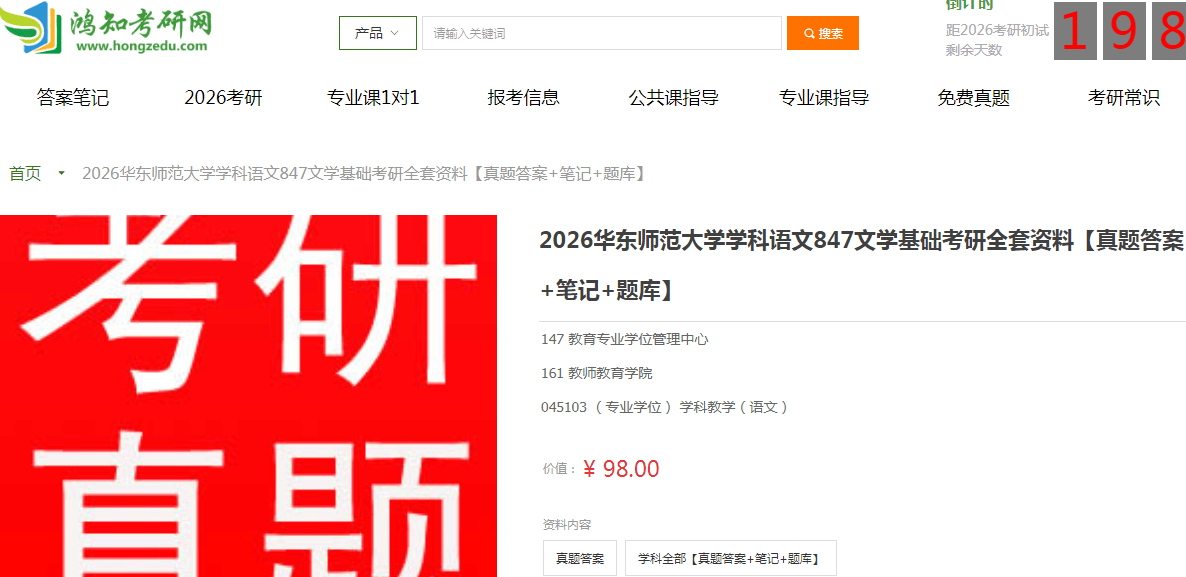Open the 考研常识 menu item
The height and width of the screenshot is (577, 1186).
[1124, 98]
